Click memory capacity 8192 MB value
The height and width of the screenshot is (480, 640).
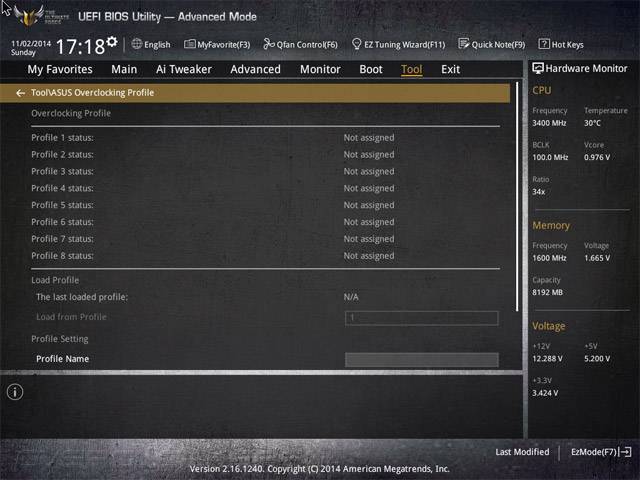547,292
